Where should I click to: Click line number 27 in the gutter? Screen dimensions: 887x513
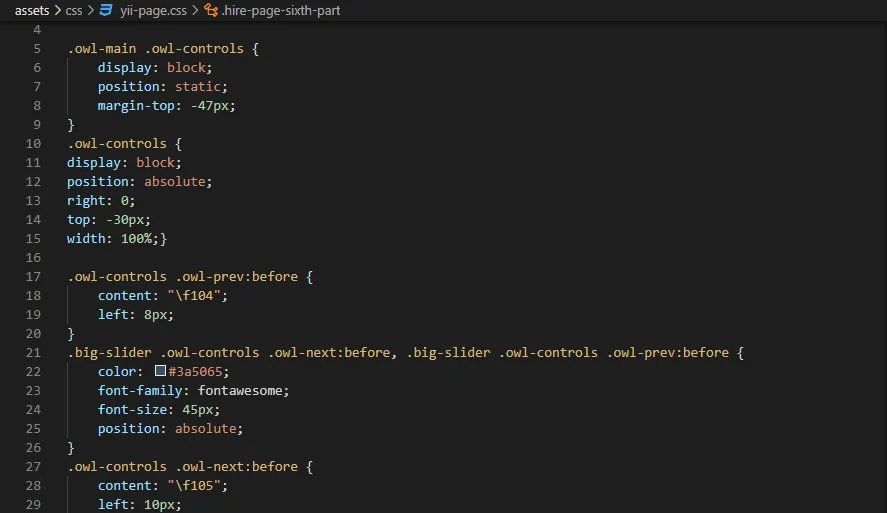pos(33,467)
